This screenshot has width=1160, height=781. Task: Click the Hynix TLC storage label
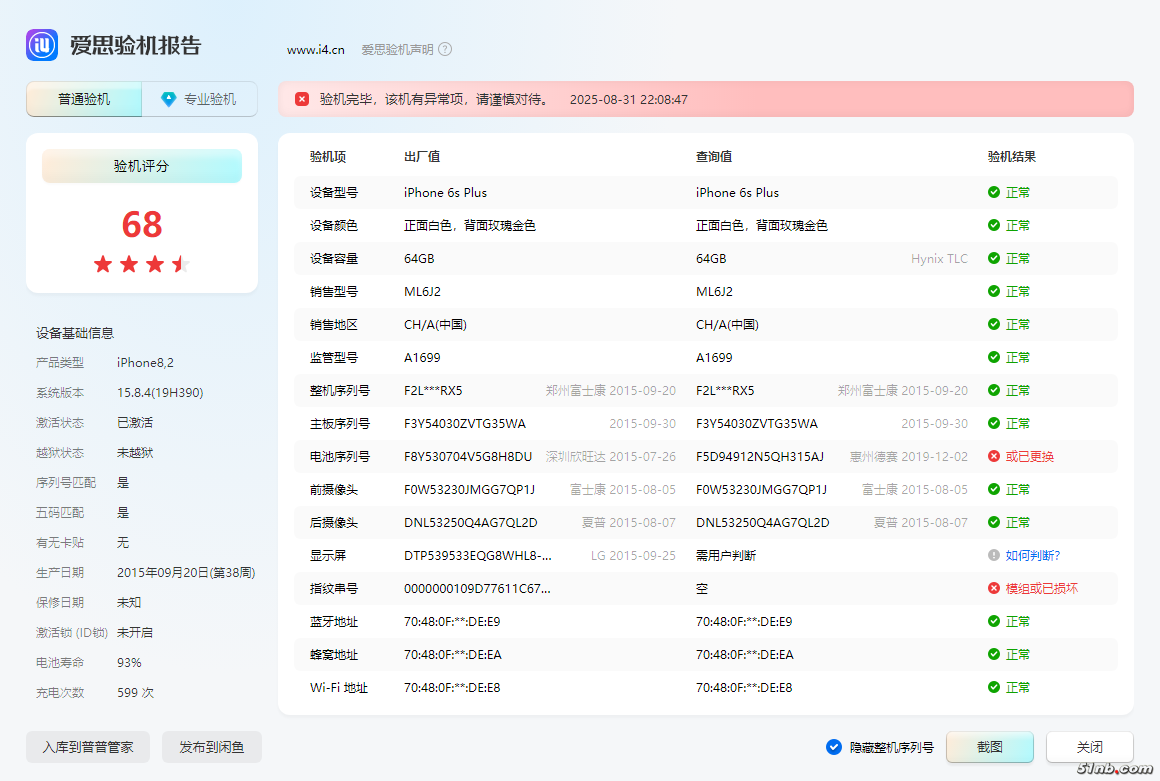click(x=940, y=258)
